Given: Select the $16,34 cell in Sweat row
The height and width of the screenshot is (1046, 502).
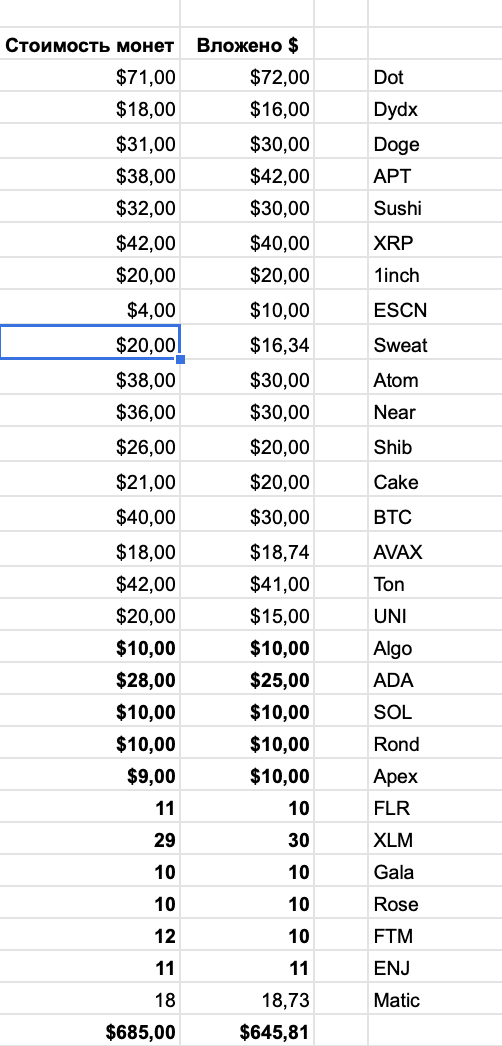Looking at the screenshot, I should coord(247,345).
